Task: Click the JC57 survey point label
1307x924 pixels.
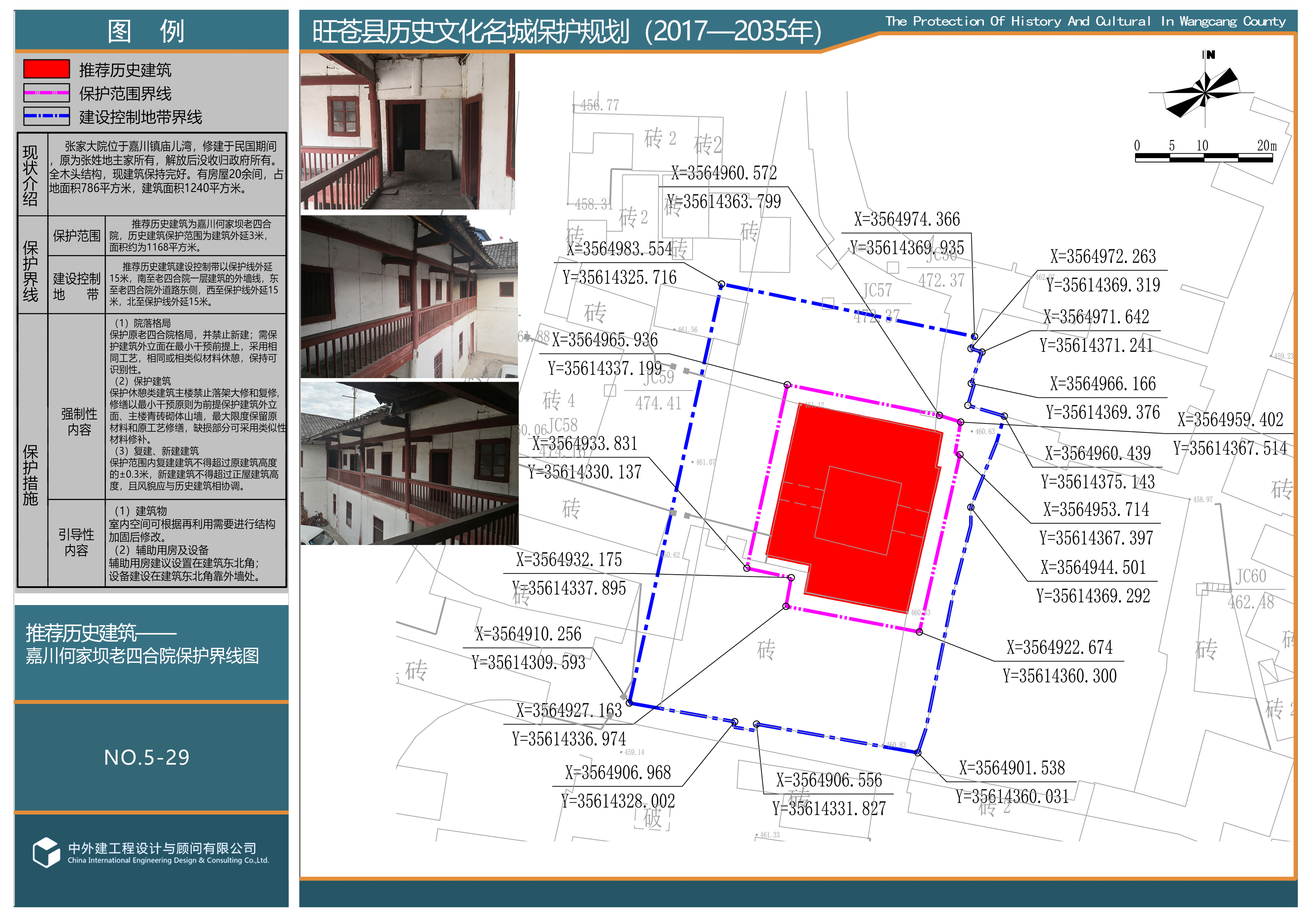Action: click(x=877, y=291)
